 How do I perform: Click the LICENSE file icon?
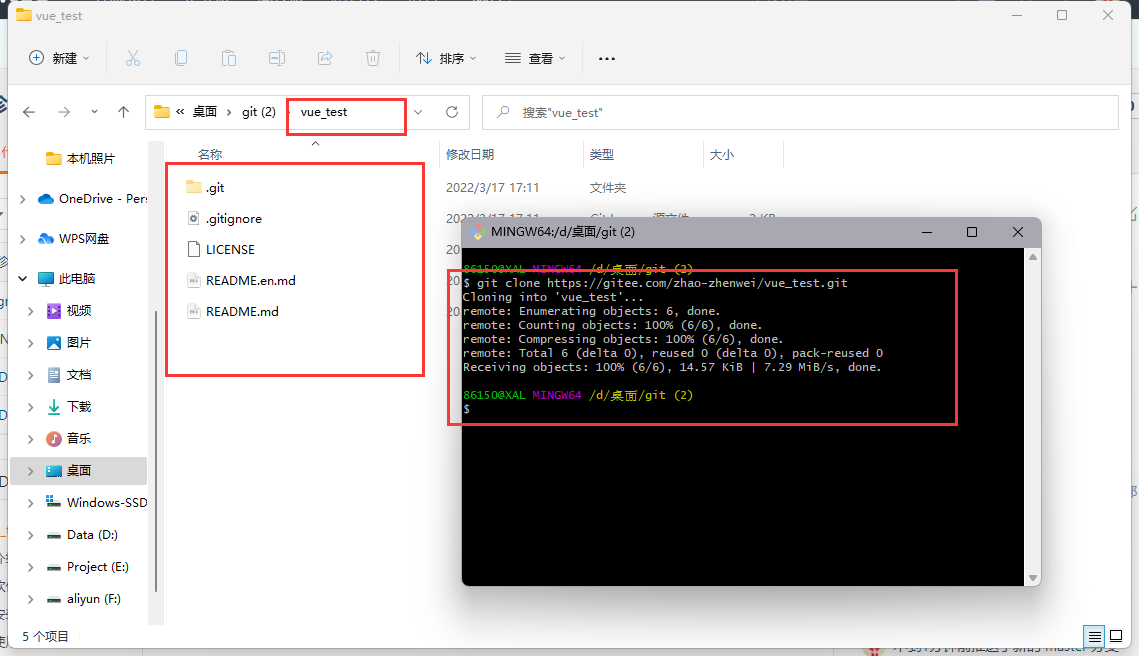point(193,249)
